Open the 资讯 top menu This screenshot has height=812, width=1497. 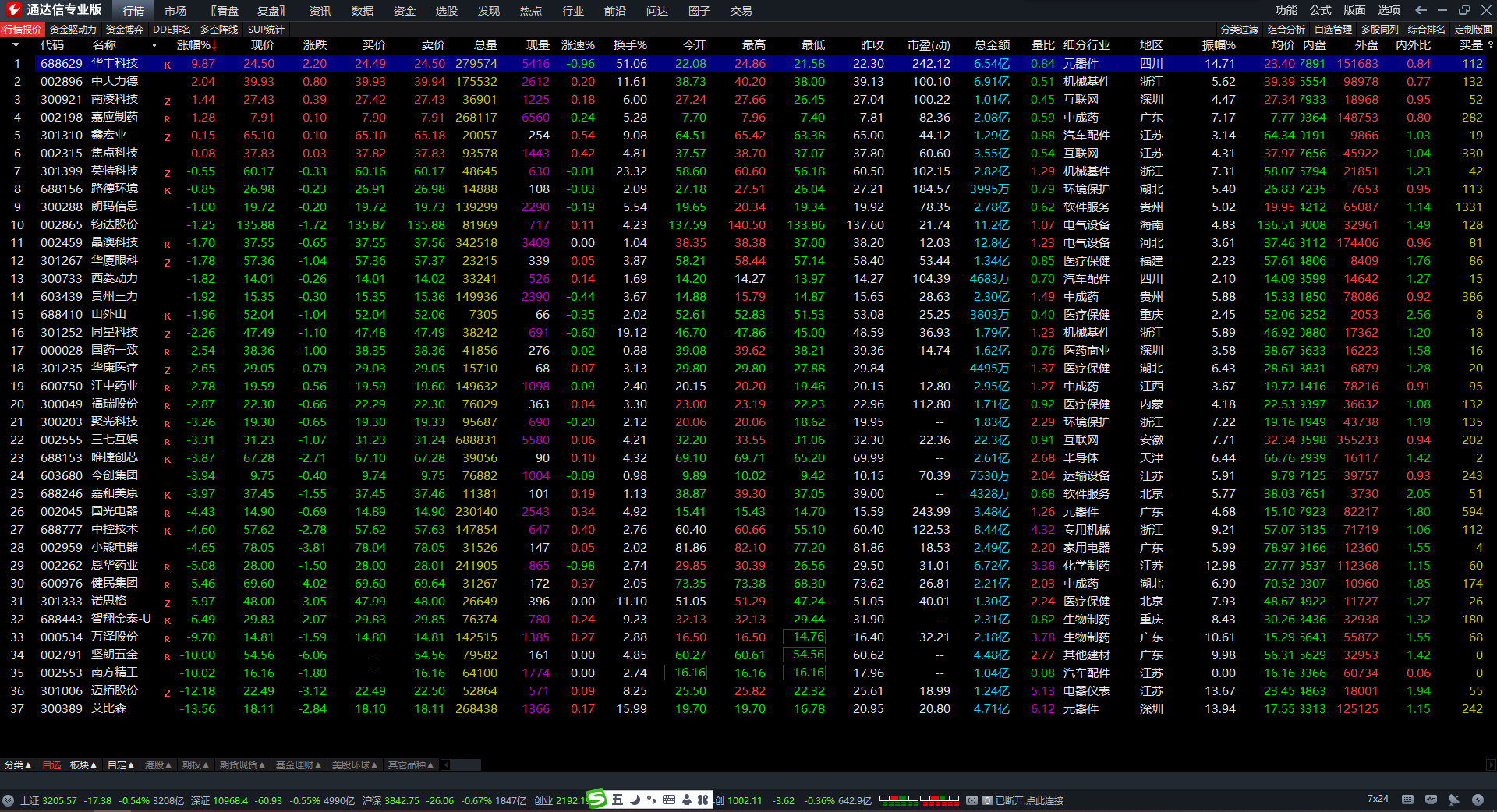coord(320,11)
